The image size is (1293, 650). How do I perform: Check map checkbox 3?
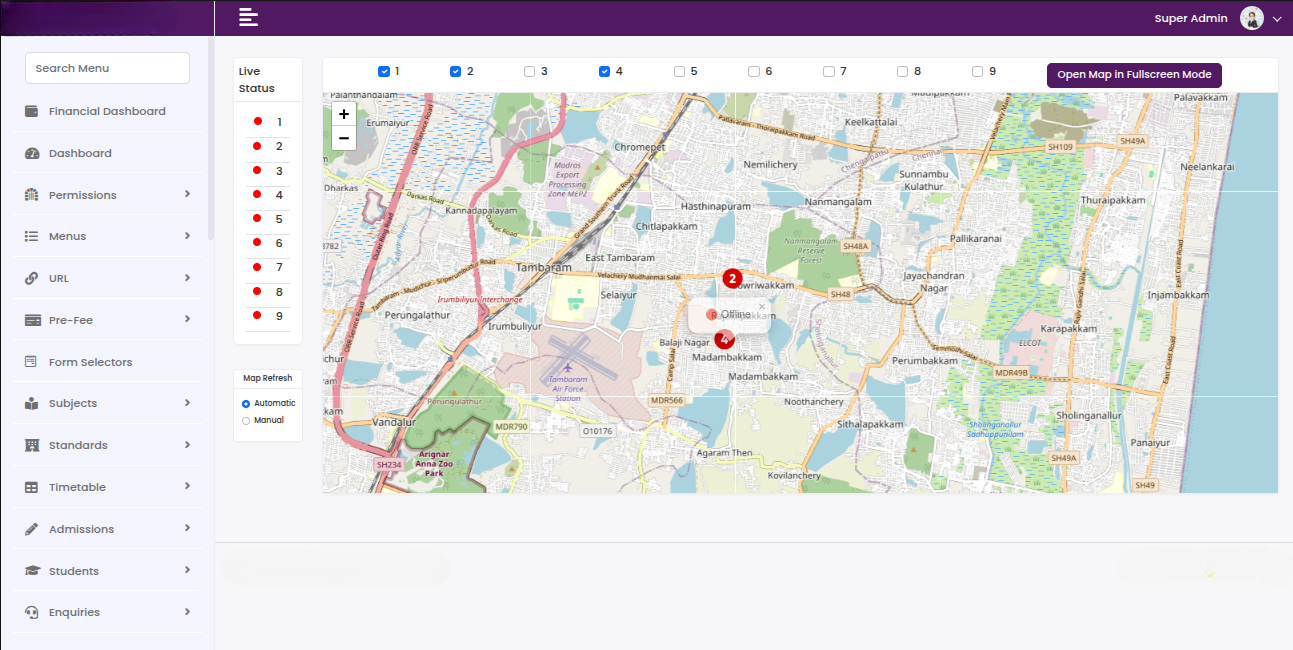530,71
